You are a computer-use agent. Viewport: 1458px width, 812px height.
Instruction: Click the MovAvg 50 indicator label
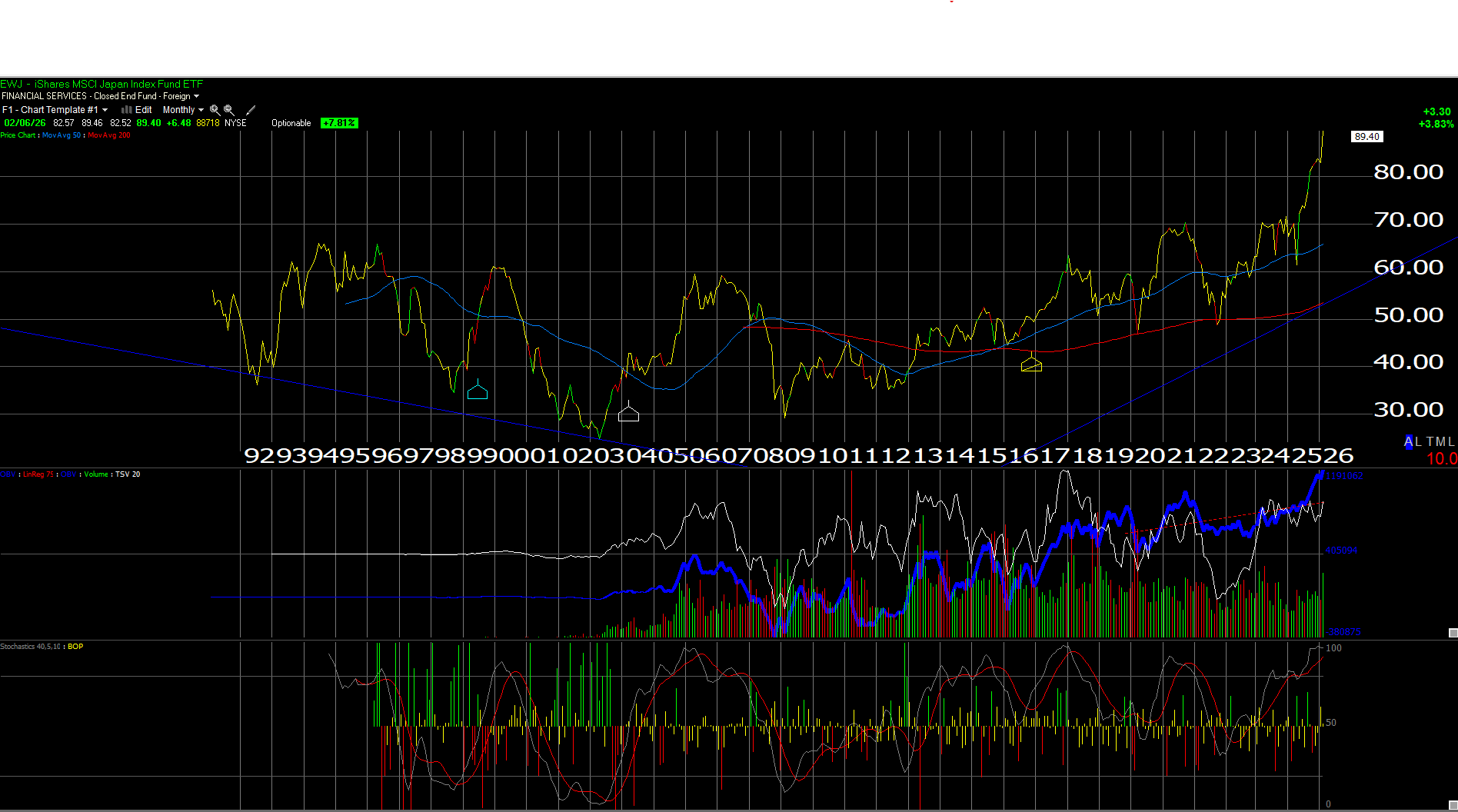pos(62,135)
